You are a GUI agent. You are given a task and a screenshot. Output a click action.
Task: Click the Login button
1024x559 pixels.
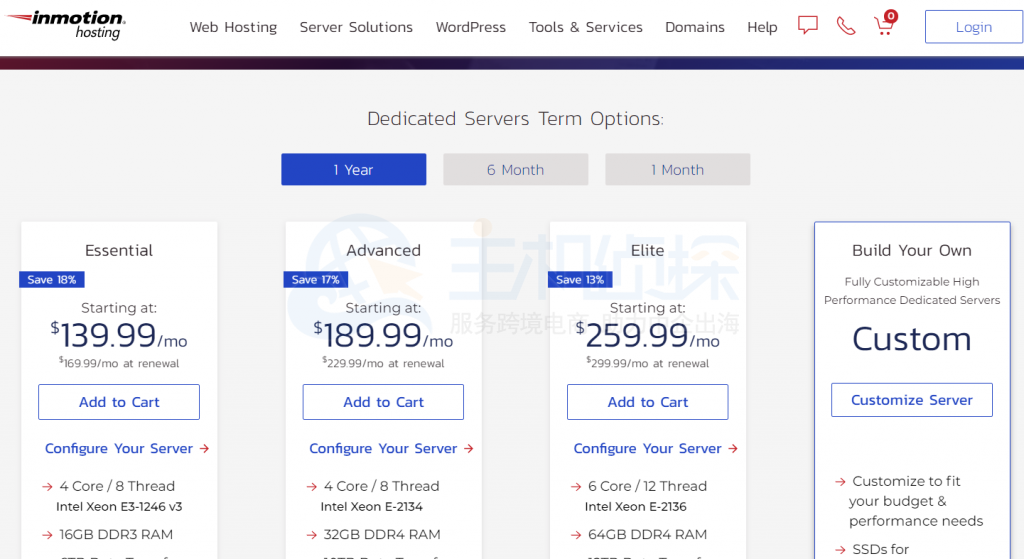973,27
